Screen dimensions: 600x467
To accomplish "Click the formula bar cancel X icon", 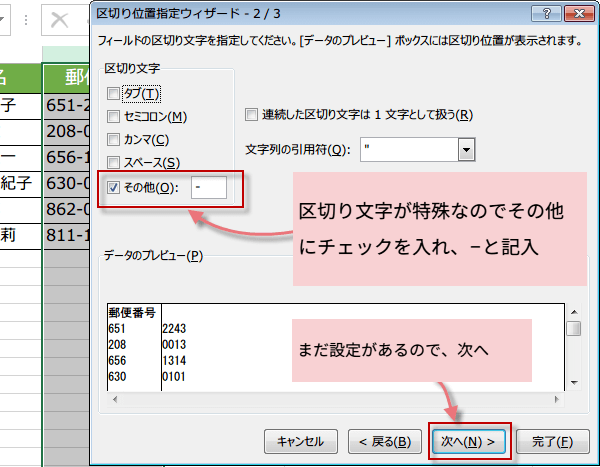I will 60,19.
